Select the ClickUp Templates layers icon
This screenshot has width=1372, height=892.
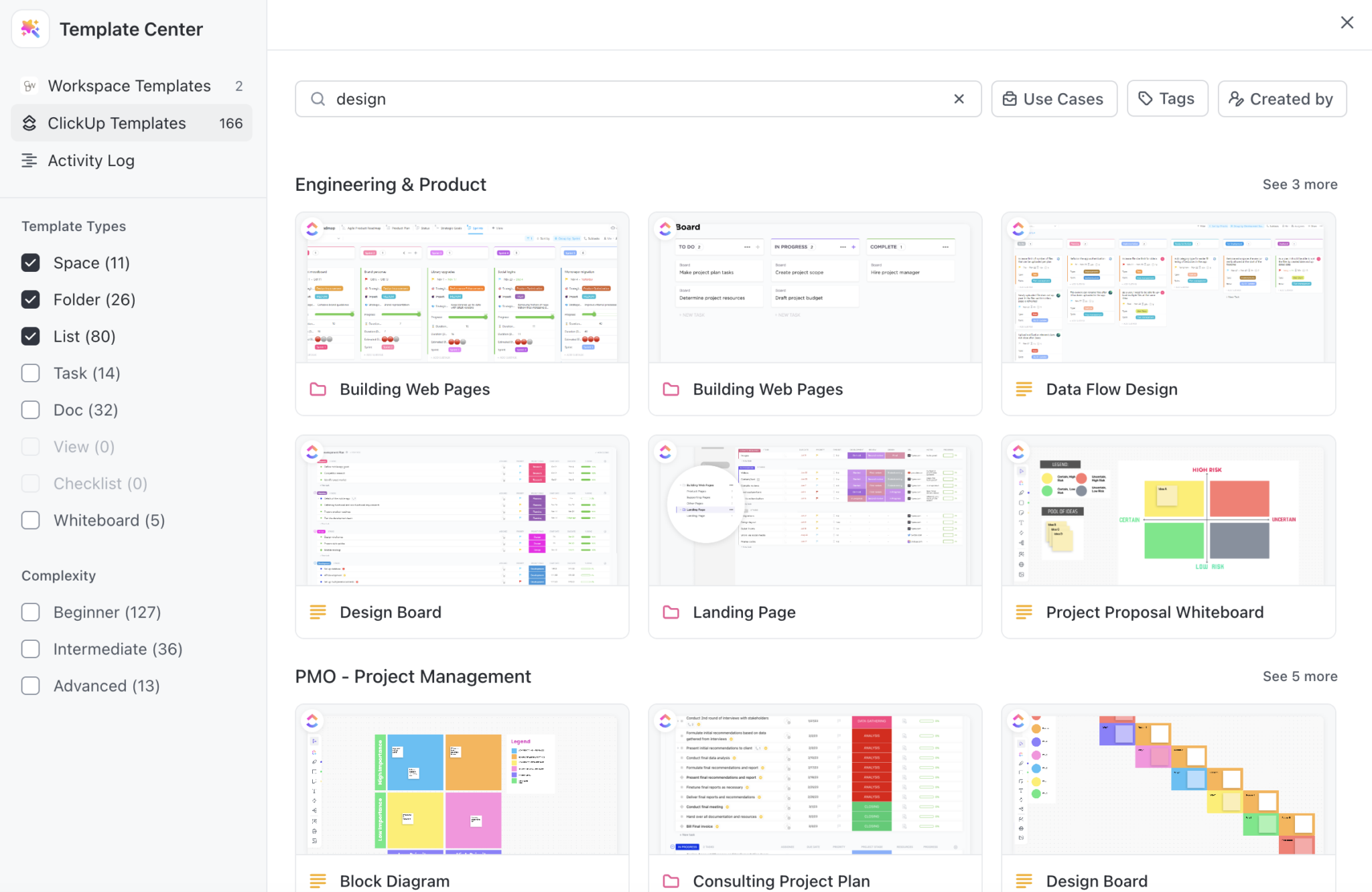29,123
